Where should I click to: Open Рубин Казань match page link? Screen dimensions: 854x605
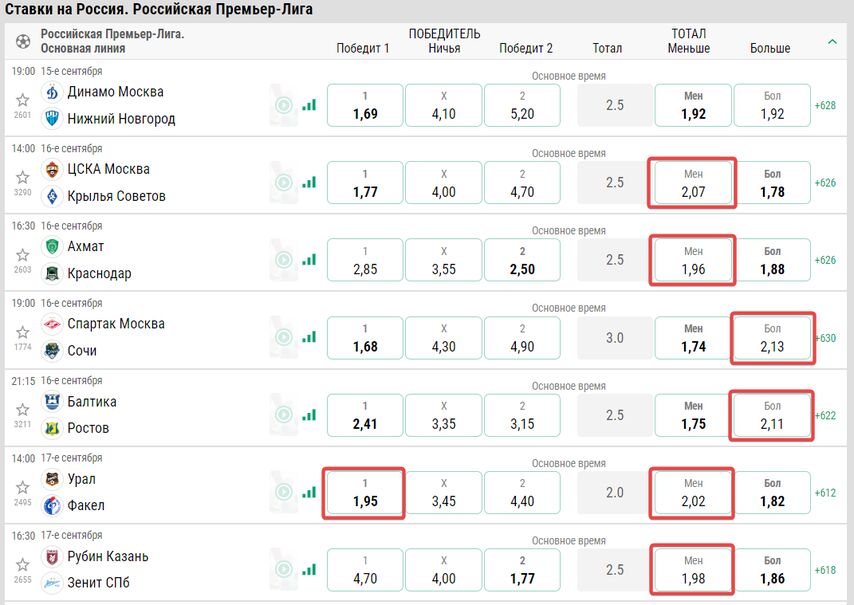[x=107, y=556]
